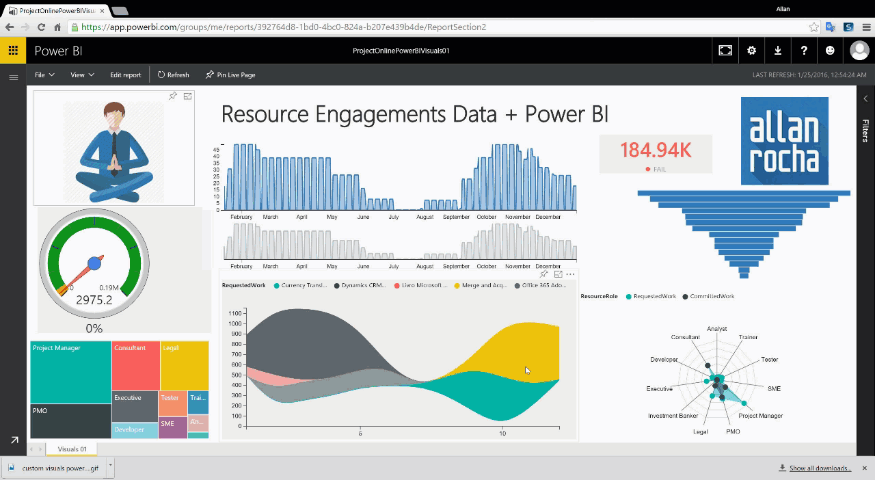
Task: Bookmark page with star icon
Action: (814, 27)
